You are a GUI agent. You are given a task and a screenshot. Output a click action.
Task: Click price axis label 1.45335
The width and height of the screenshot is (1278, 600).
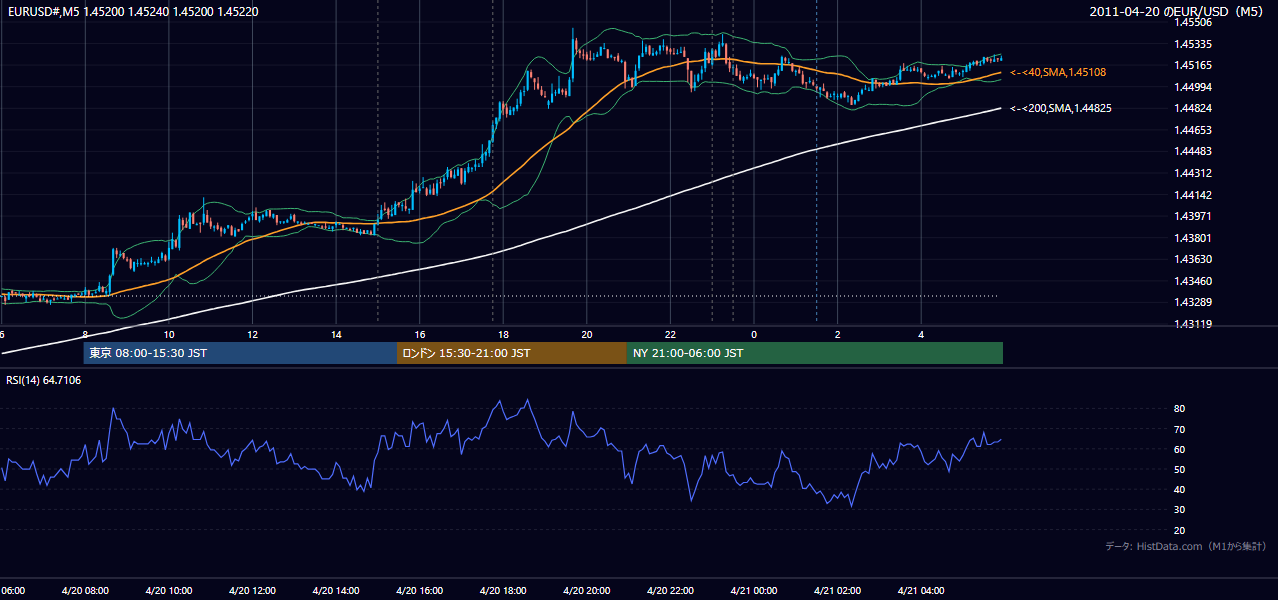(1192, 44)
